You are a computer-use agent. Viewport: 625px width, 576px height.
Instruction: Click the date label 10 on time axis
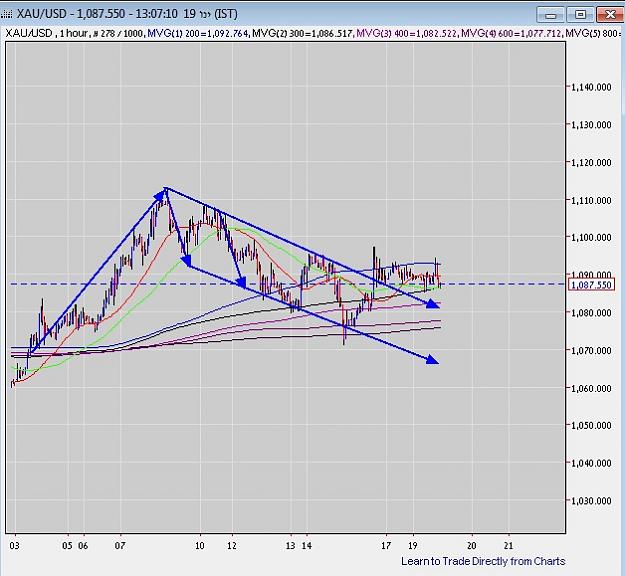200,545
